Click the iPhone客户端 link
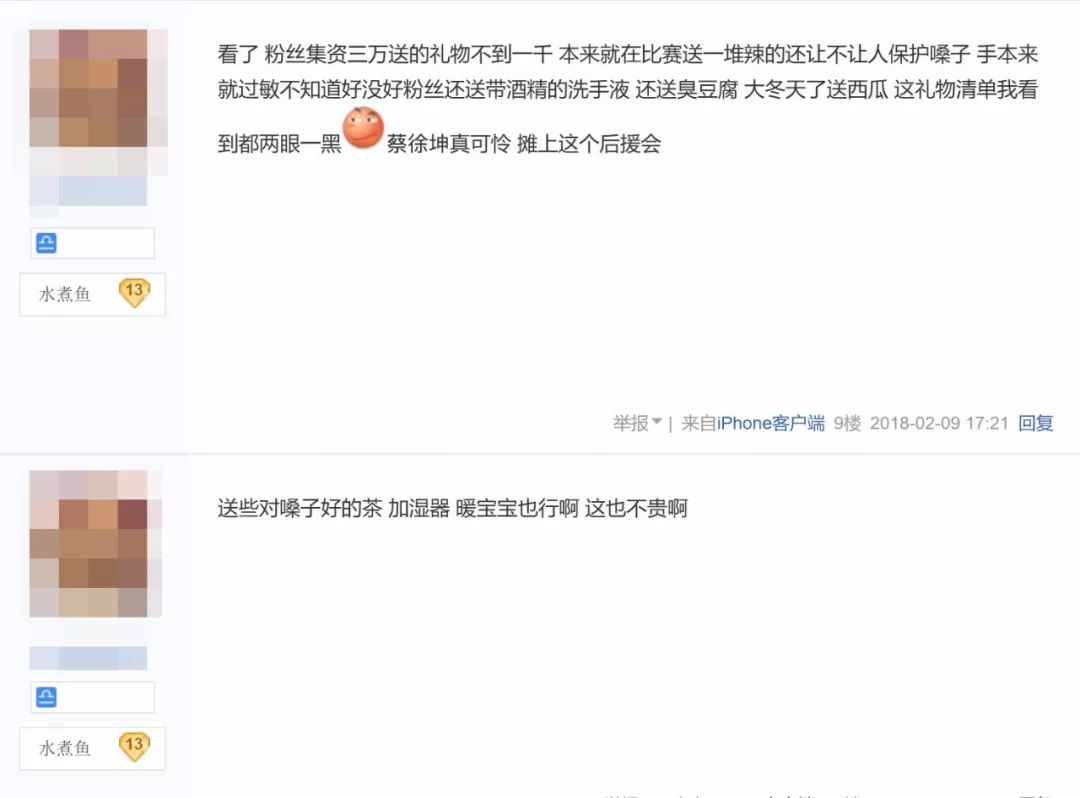Screen dimensions: 1080x798 (x=771, y=423)
